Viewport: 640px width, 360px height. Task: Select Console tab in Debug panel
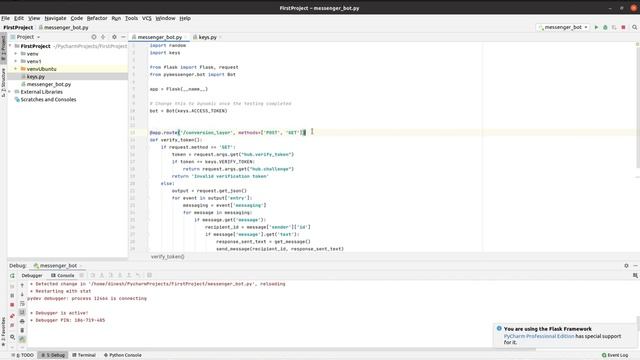(63, 276)
